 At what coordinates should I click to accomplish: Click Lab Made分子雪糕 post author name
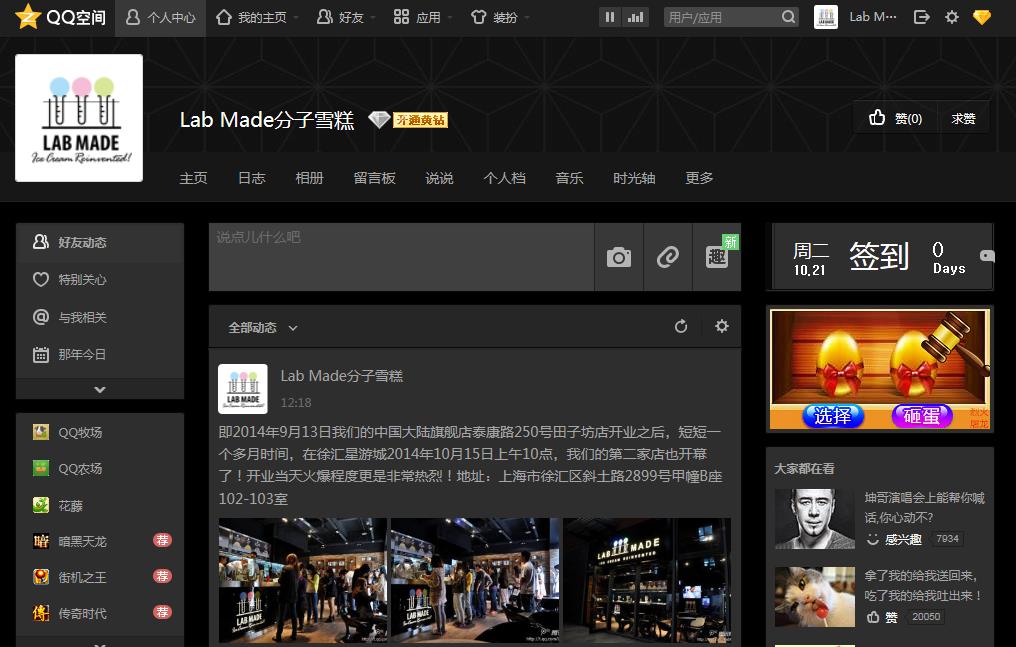tap(341, 376)
